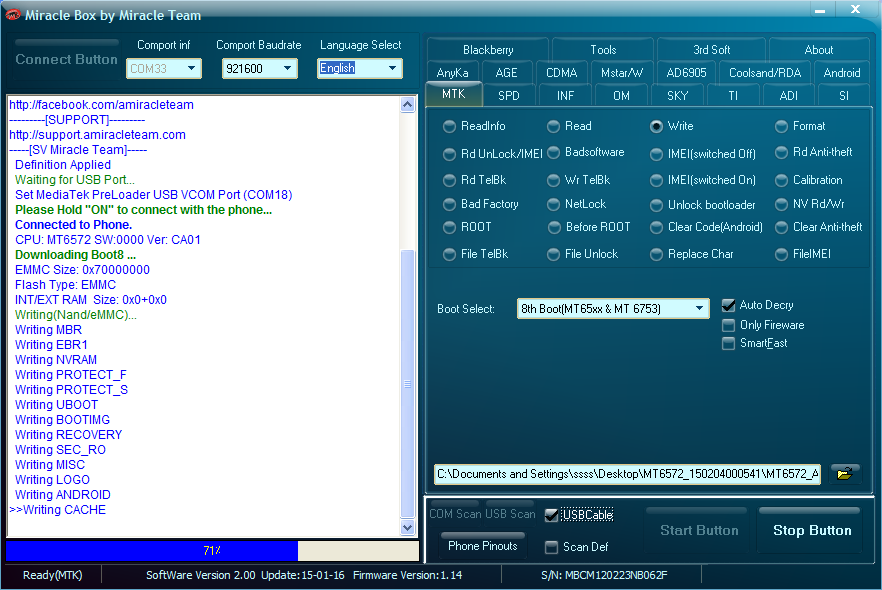Click the 71% write progress bar
The height and width of the screenshot is (590, 882).
coord(212,551)
